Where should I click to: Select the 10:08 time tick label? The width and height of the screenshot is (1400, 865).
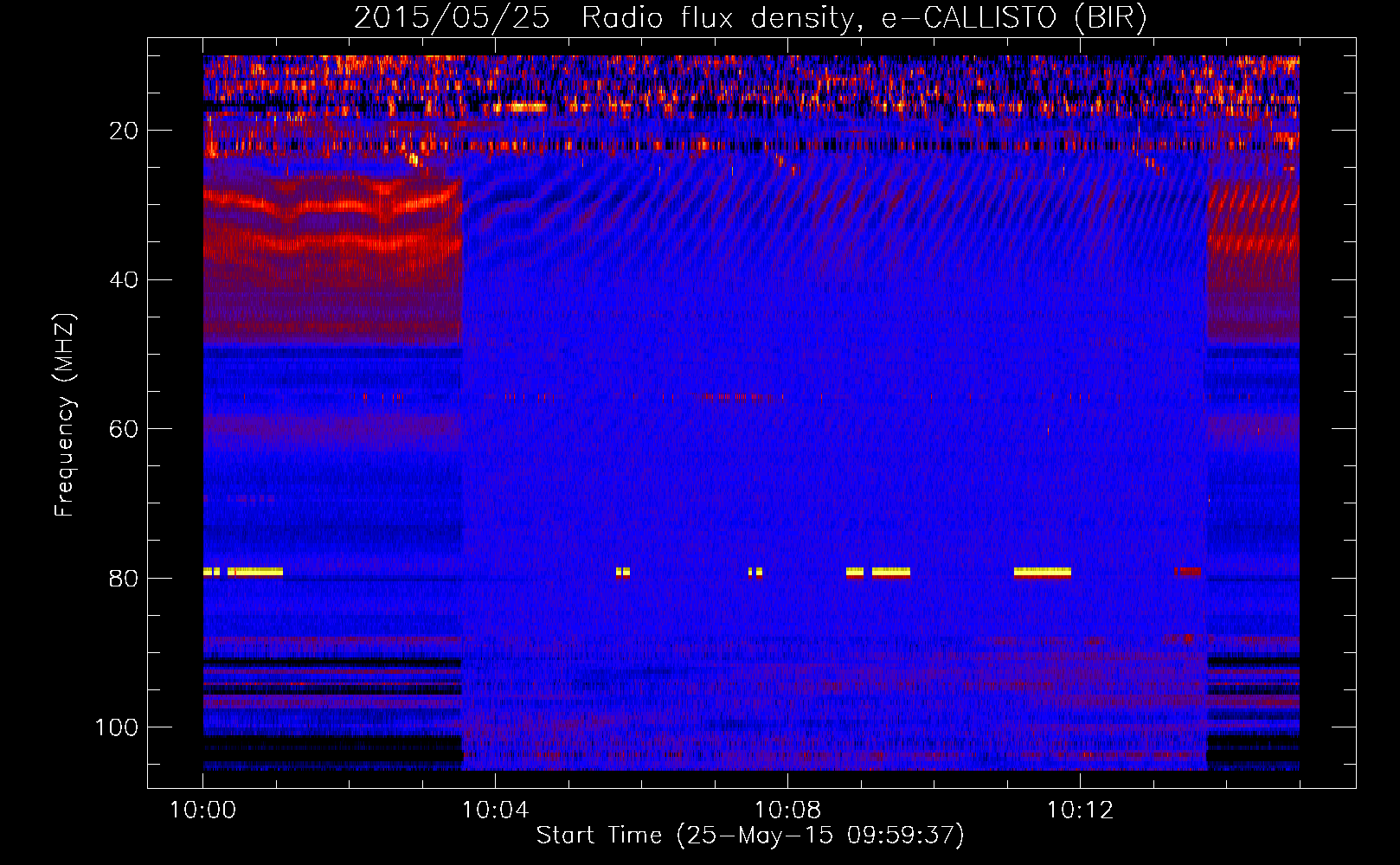787,811
